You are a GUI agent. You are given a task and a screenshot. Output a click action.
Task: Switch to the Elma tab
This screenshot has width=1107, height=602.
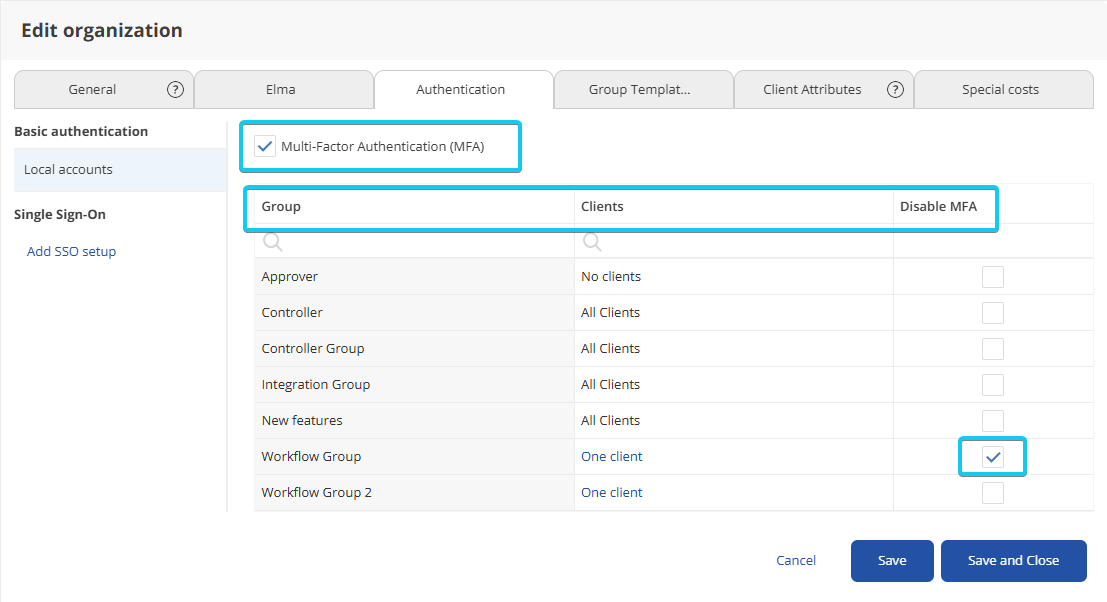point(284,90)
